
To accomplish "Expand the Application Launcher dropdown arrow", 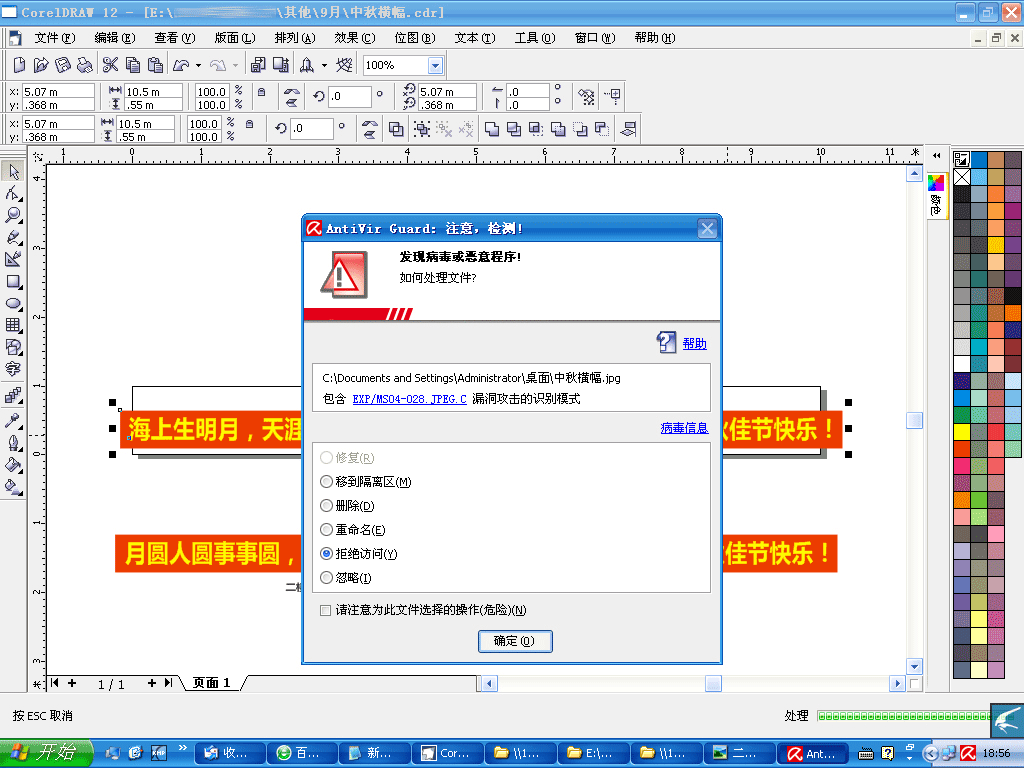I will click(324, 65).
